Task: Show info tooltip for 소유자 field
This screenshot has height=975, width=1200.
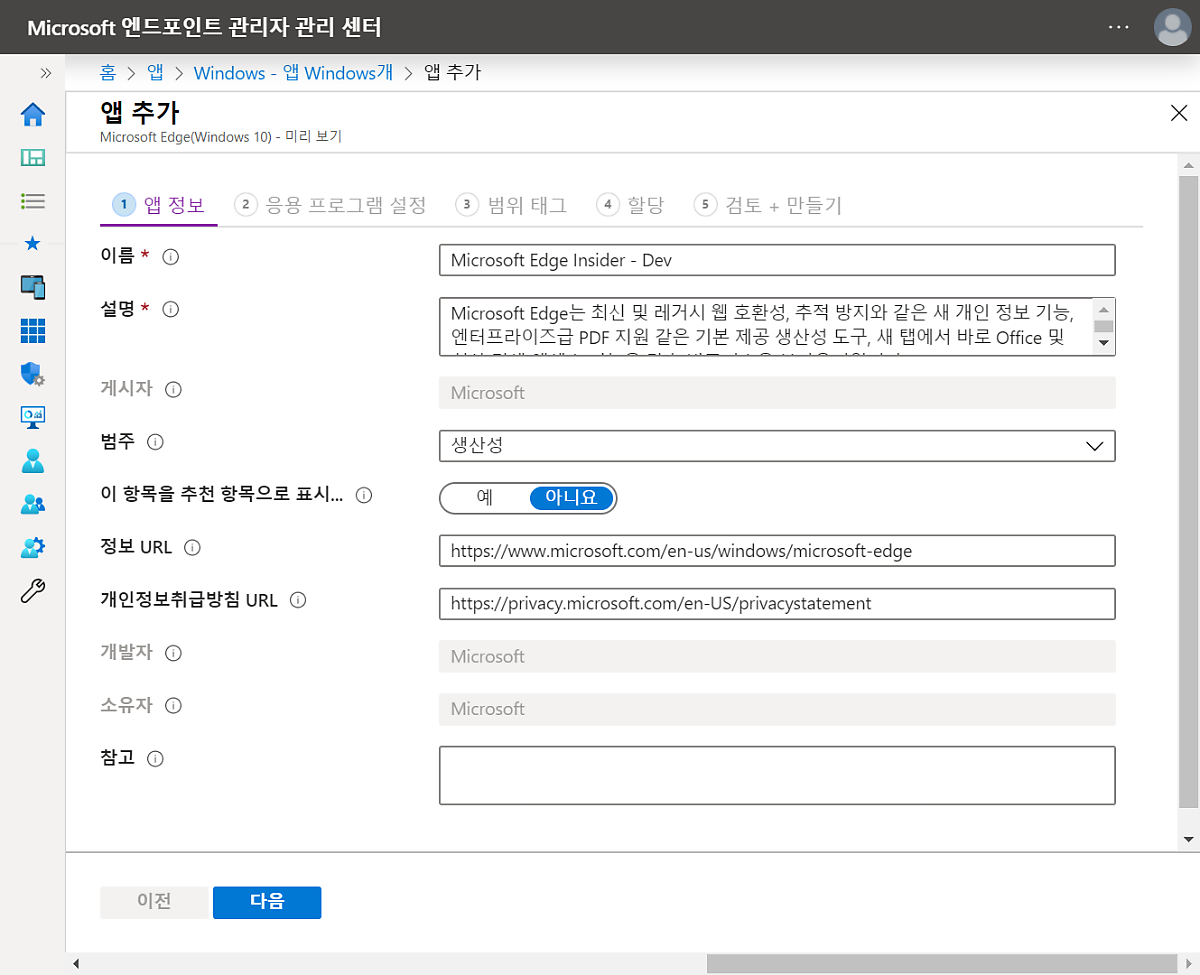Action: pyautogui.click(x=173, y=706)
